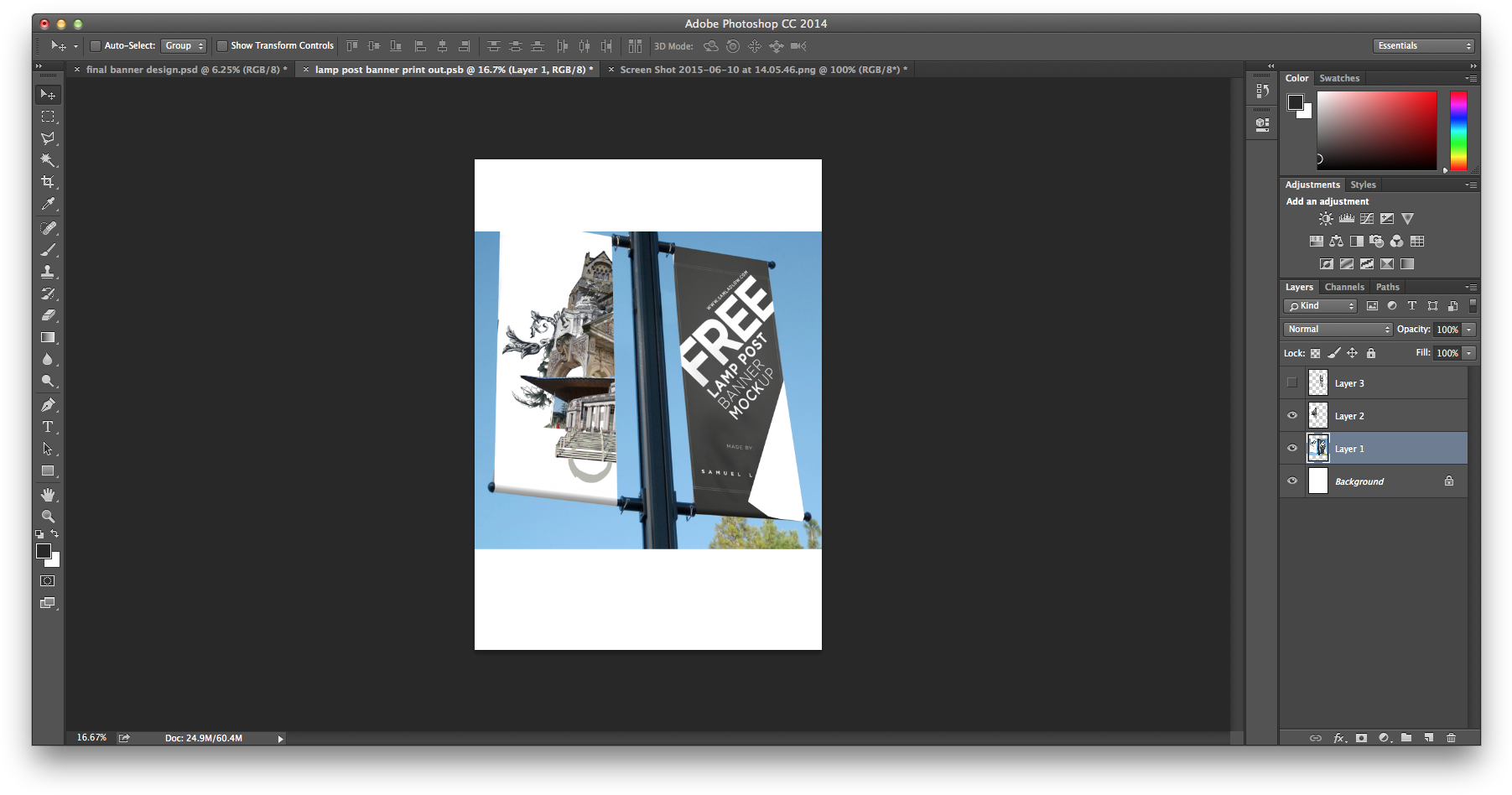1512x795 pixels.
Task: Expand the Auto-Select Group dropdown
Action: (184, 46)
